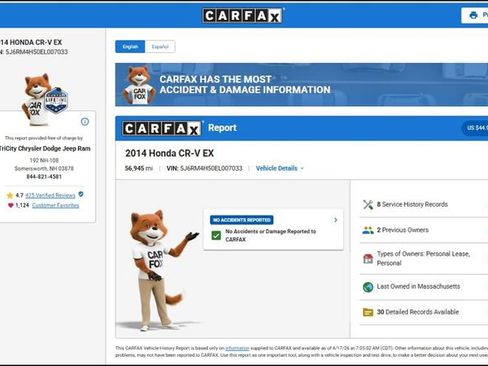Click the No Accidents Reported badge
This screenshot has height=366, width=488.
click(x=242, y=220)
